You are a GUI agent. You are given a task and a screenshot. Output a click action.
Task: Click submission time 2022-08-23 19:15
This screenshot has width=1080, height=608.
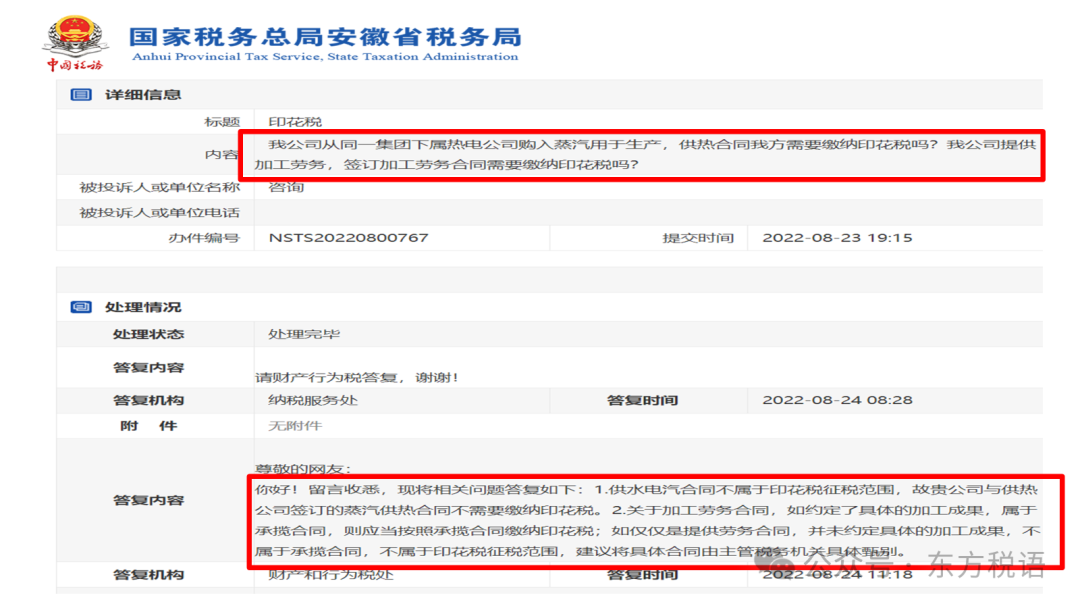click(x=837, y=238)
